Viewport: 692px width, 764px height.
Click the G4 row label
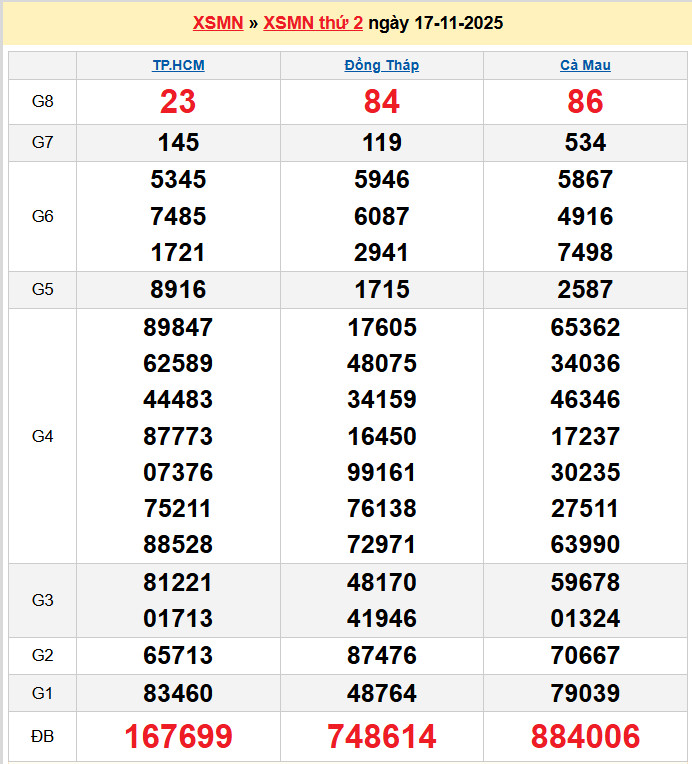point(42,436)
